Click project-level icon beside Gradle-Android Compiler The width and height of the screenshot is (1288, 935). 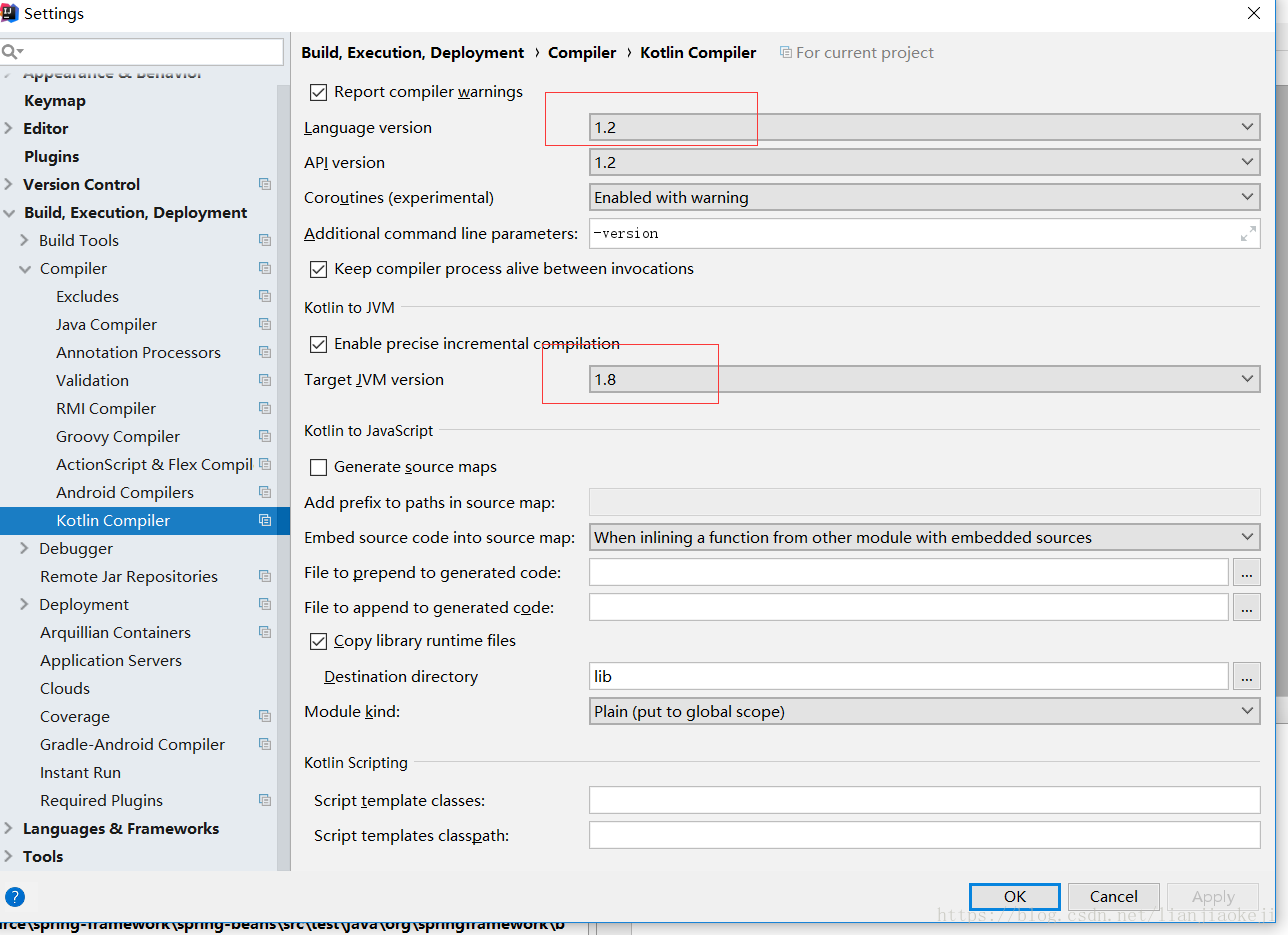[x=265, y=744]
